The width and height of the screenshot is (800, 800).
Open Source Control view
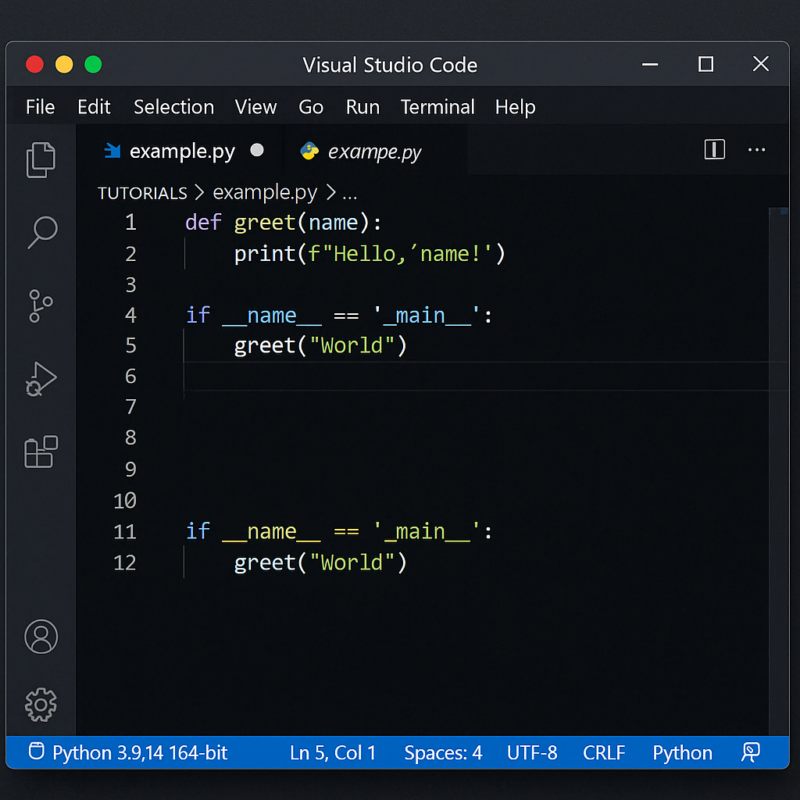pos(40,306)
